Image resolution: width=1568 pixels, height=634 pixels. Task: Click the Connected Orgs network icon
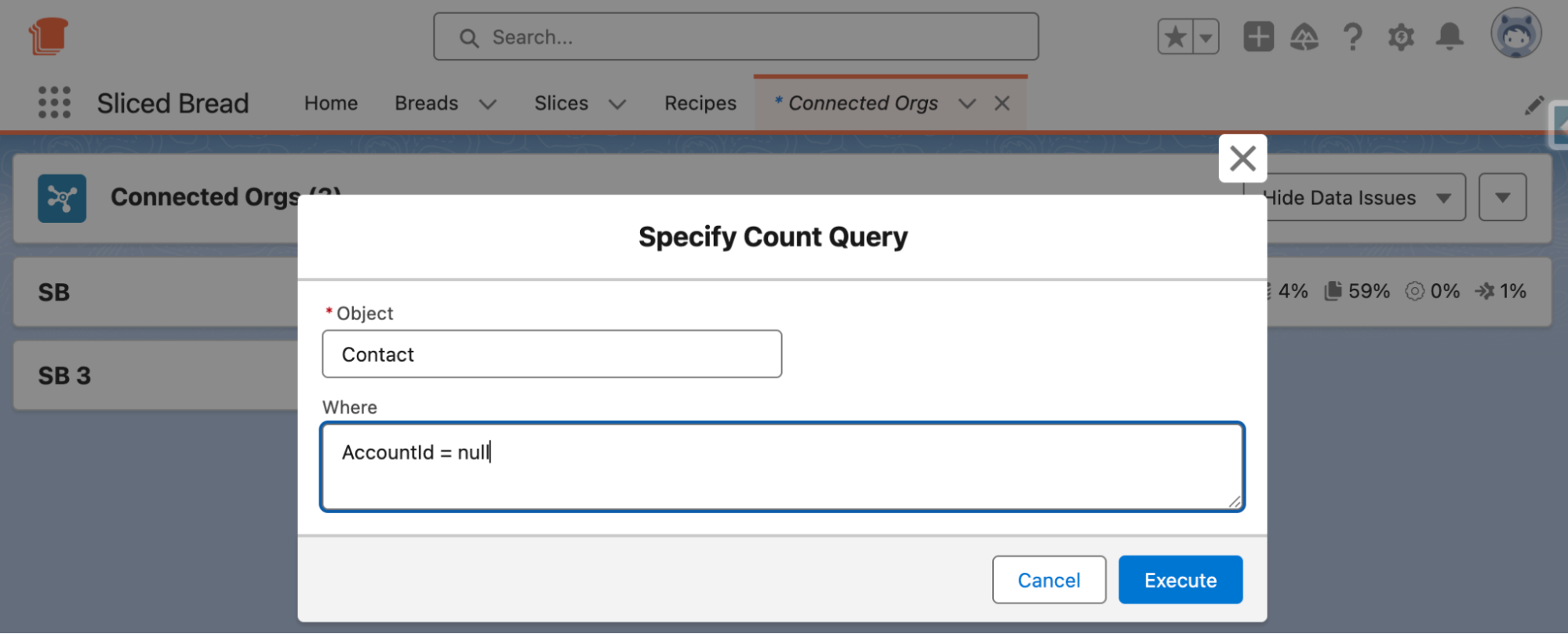click(x=64, y=198)
